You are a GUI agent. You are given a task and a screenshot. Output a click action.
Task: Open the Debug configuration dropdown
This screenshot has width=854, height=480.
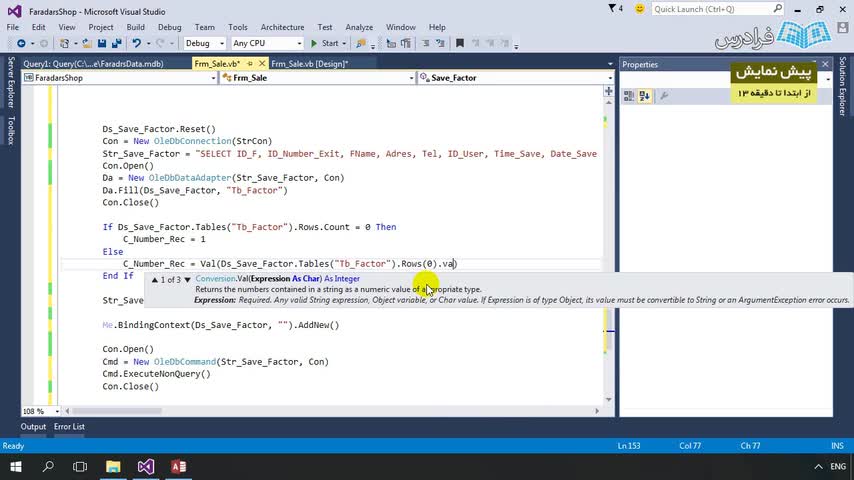205,43
